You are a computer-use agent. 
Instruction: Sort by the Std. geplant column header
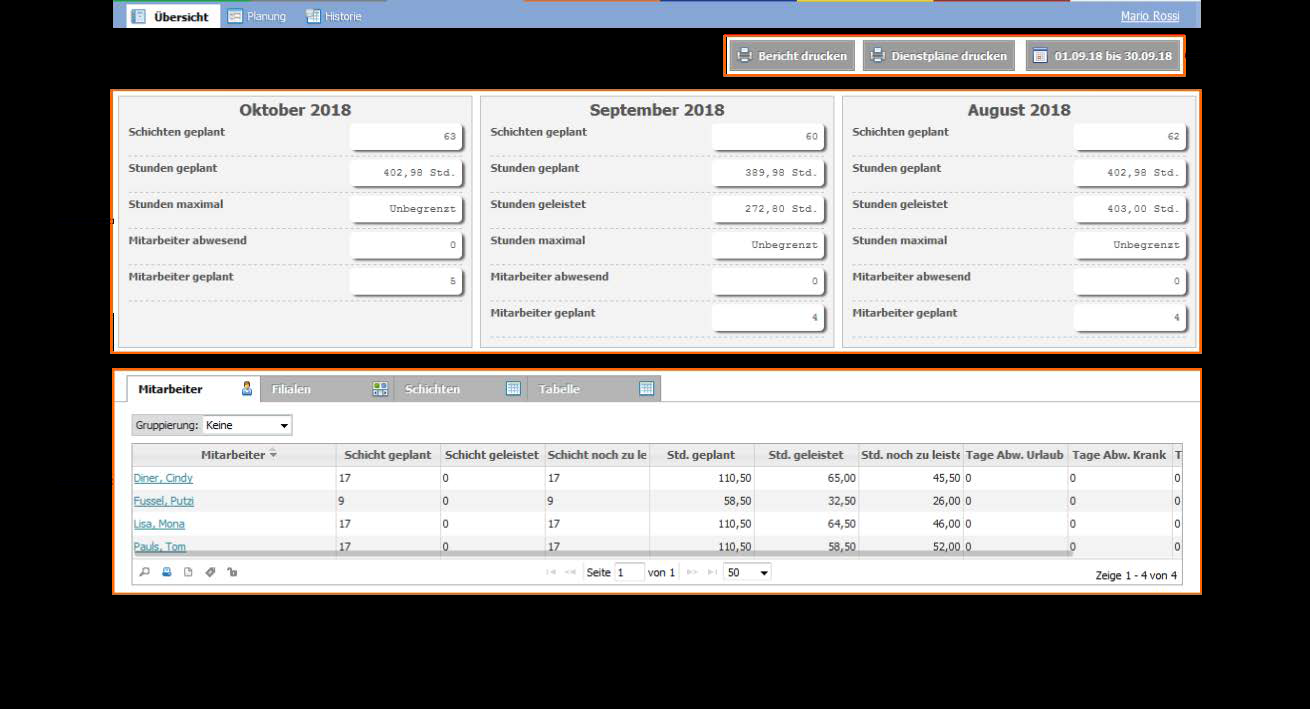[x=702, y=455]
